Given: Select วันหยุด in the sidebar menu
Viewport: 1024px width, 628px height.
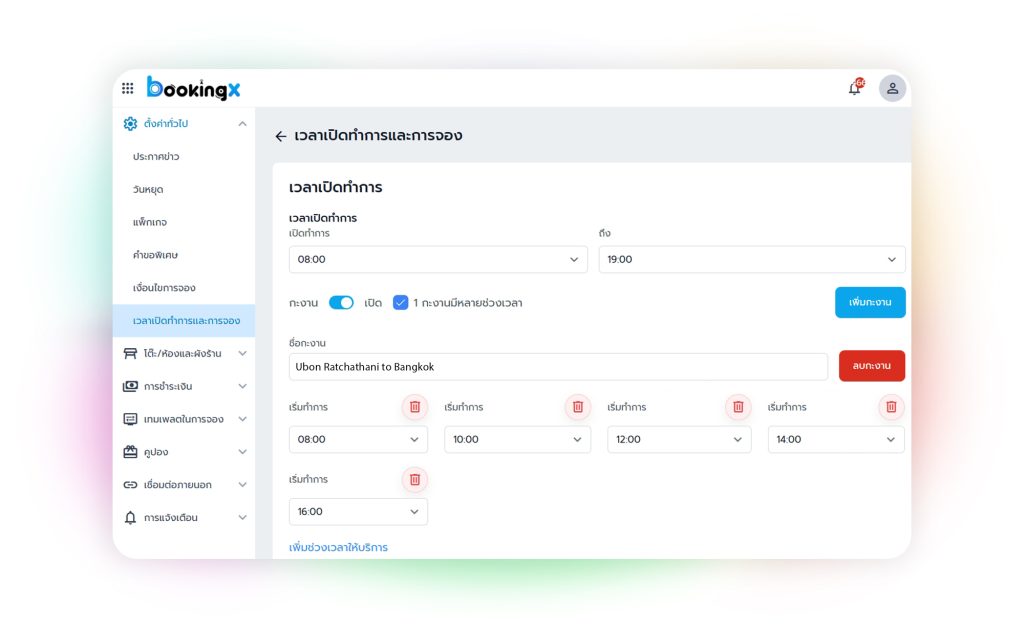Looking at the screenshot, I should tap(148, 189).
